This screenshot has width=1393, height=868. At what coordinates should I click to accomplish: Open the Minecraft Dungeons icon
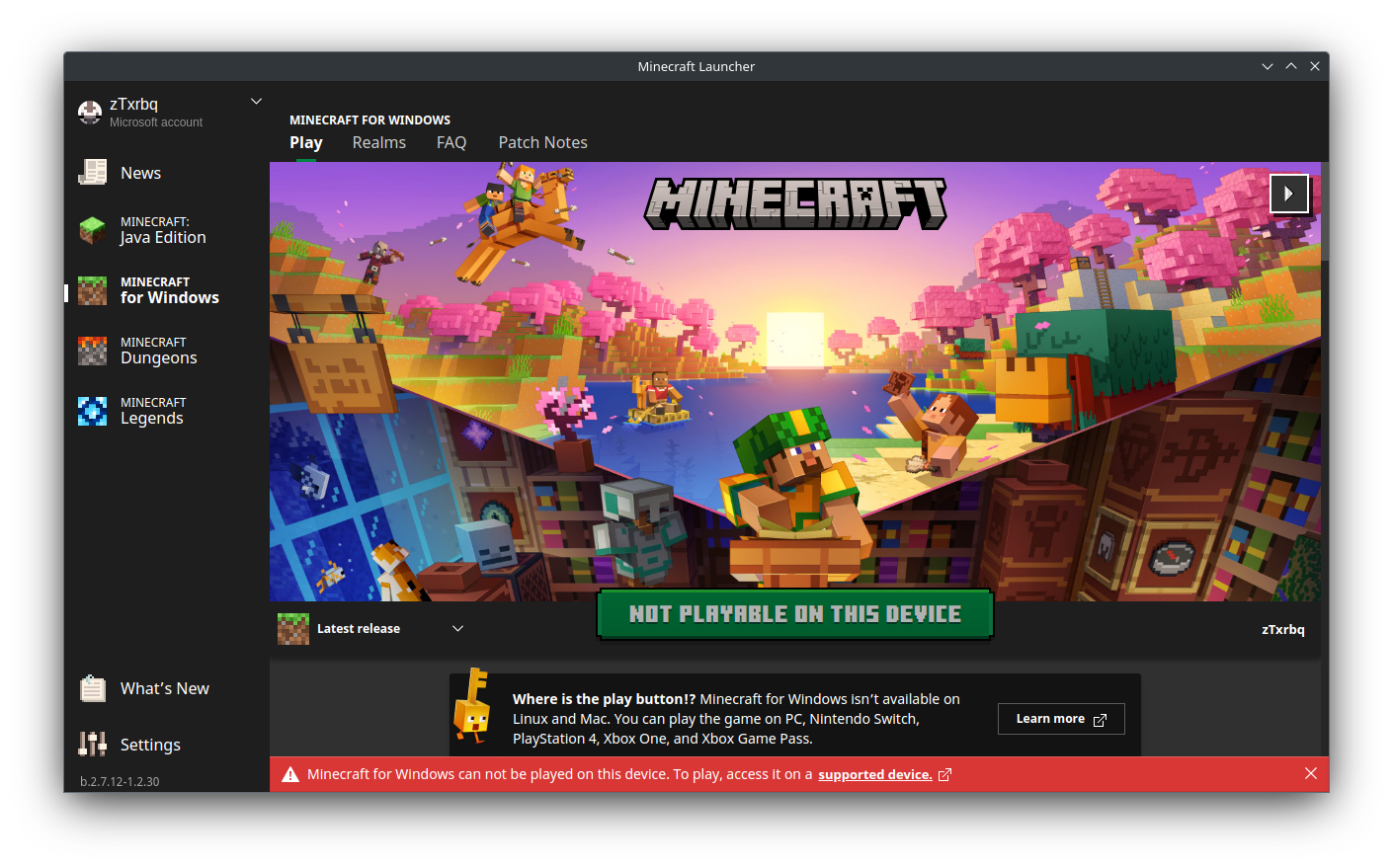pyautogui.click(x=93, y=351)
